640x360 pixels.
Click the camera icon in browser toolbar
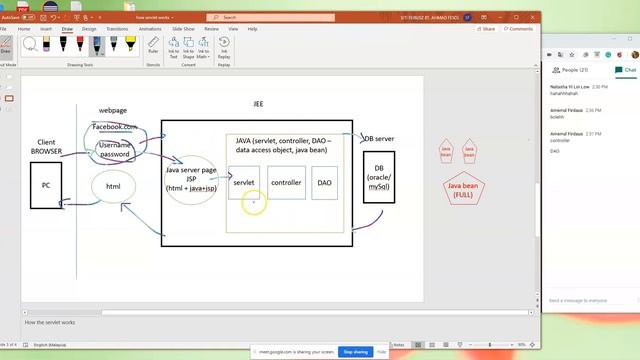point(549,55)
